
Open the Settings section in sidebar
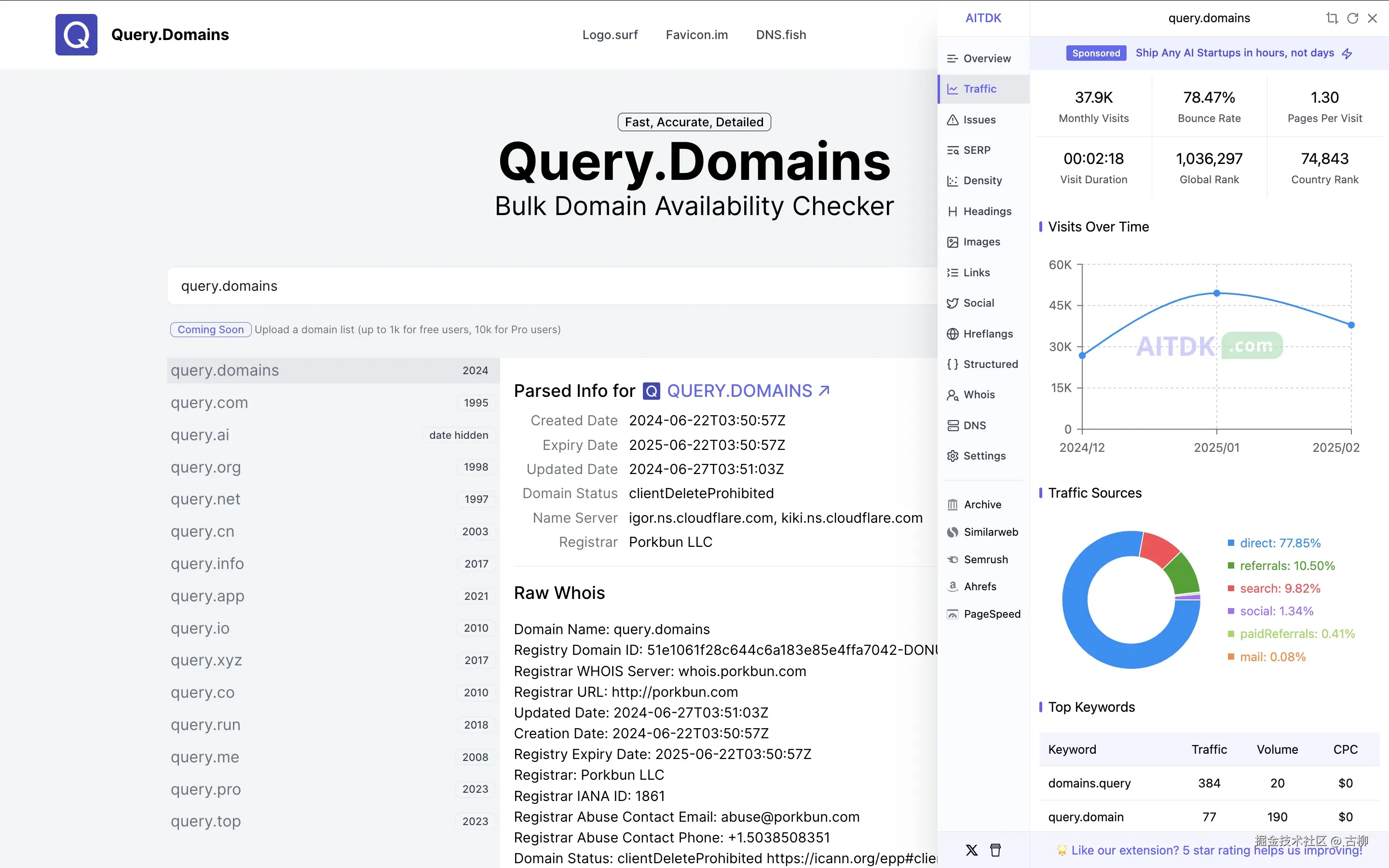point(984,456)
